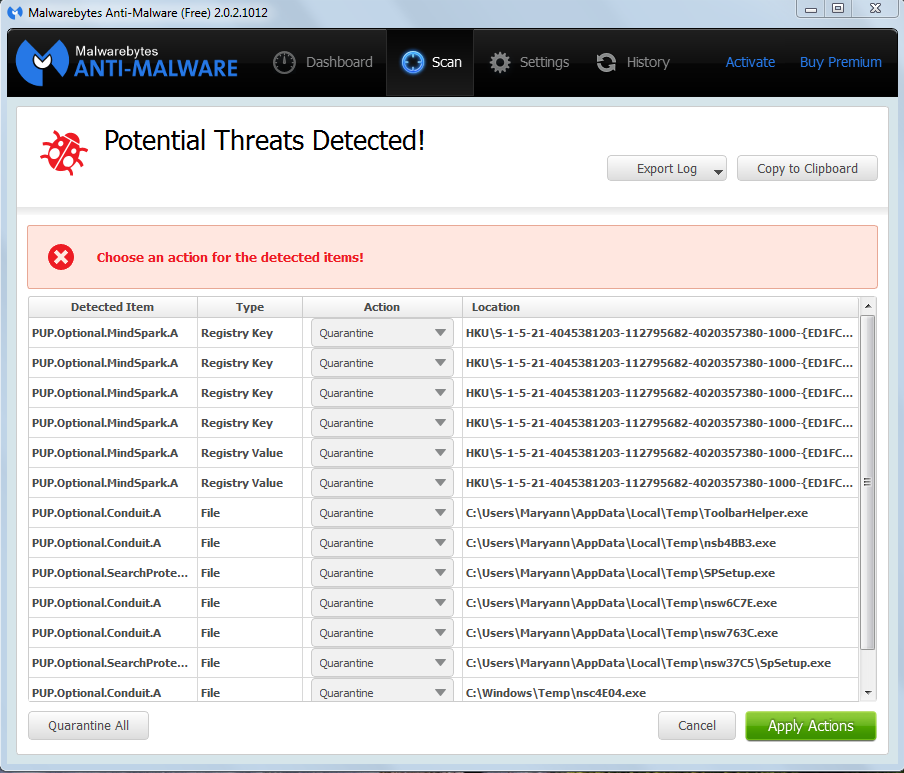Open action dropdown for nsw763C.exe row
Viewport: 904px width, 773px height.
point(382,632)
